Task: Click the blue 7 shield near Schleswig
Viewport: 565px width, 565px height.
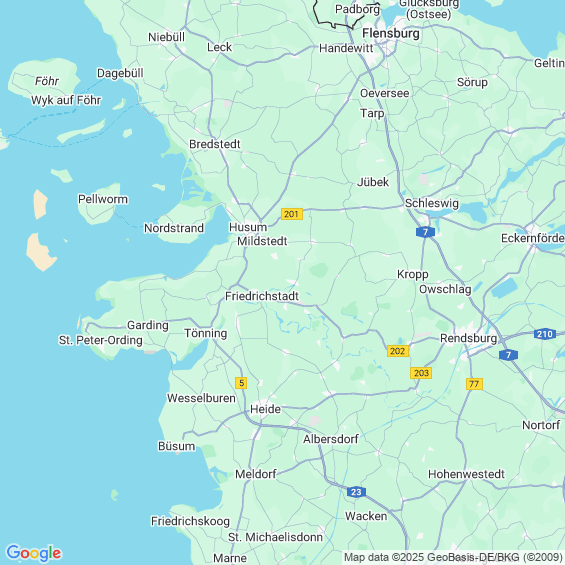Action: point(425,232)
